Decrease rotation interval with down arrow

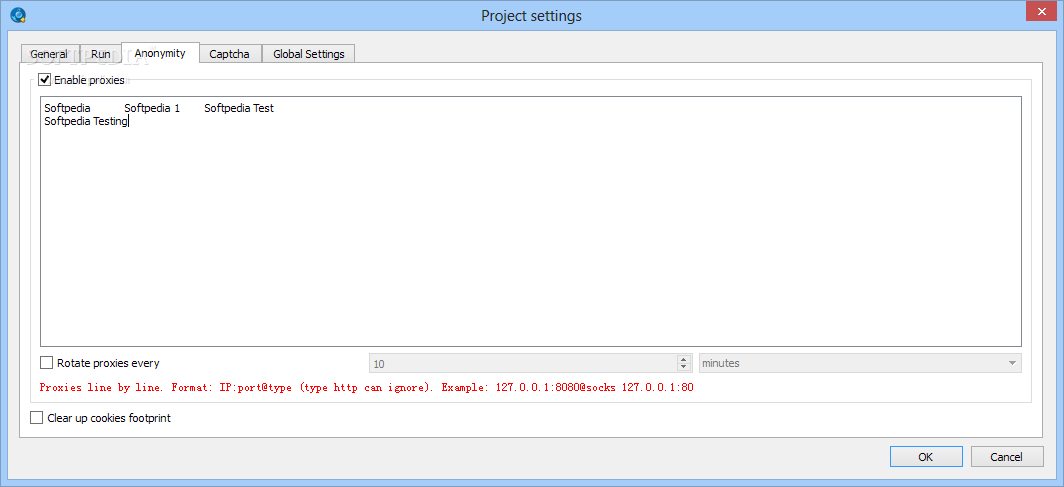[x=684, y=368]
